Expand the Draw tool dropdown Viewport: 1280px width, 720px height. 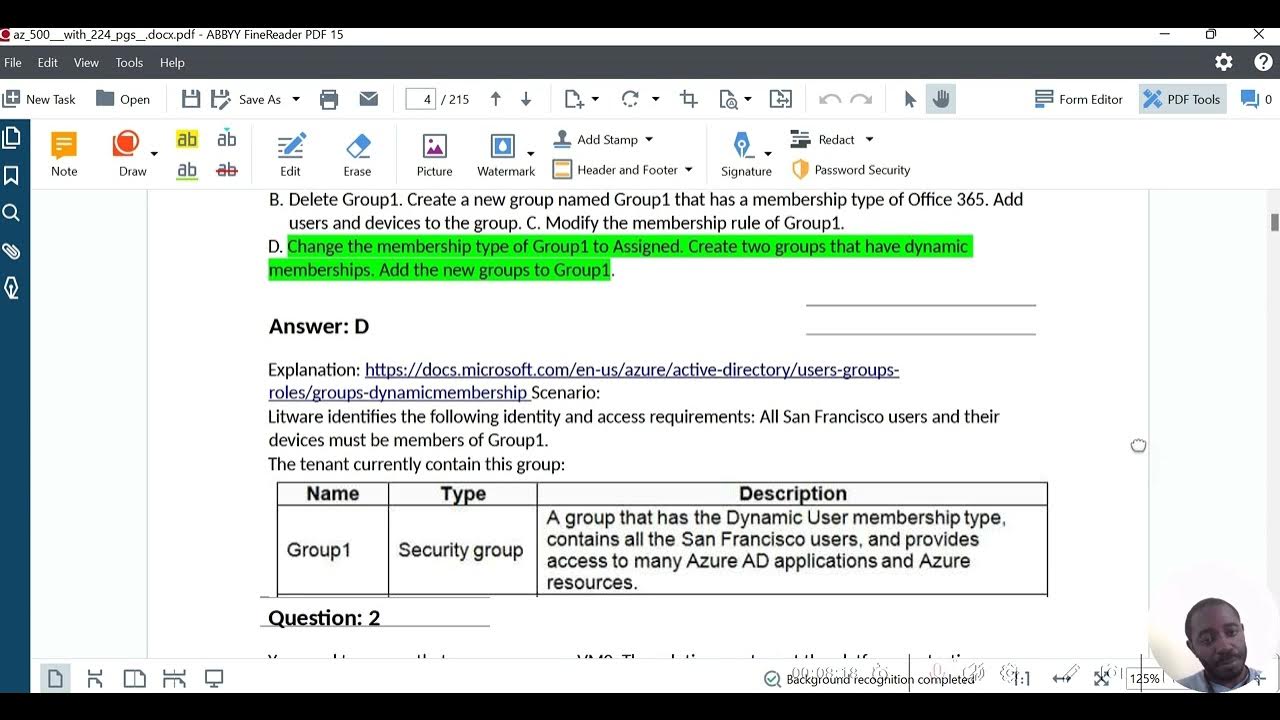pos(154,154)
